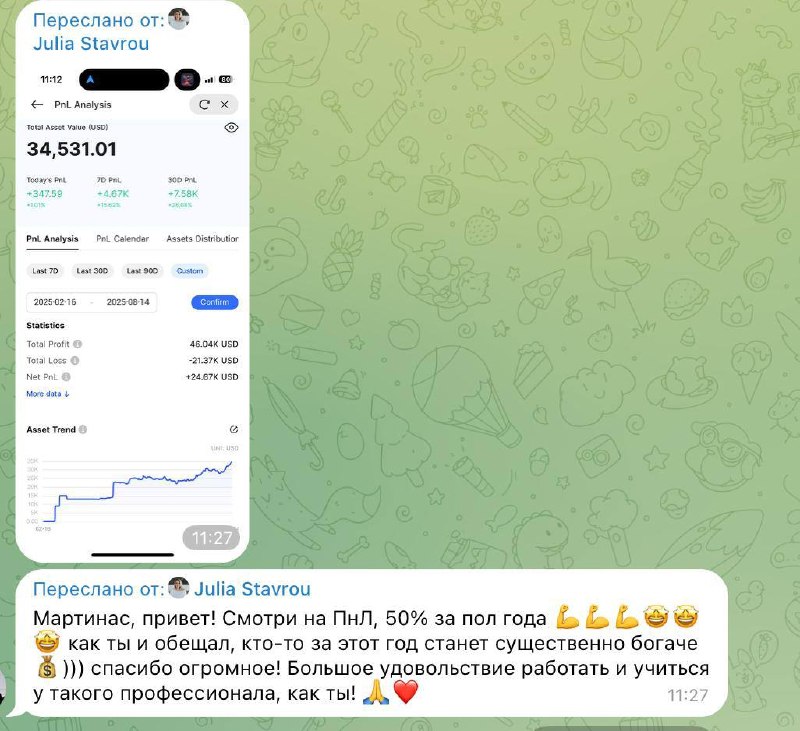
Task: Click the info icon next to Net PnL
Action: coord(66,377)
